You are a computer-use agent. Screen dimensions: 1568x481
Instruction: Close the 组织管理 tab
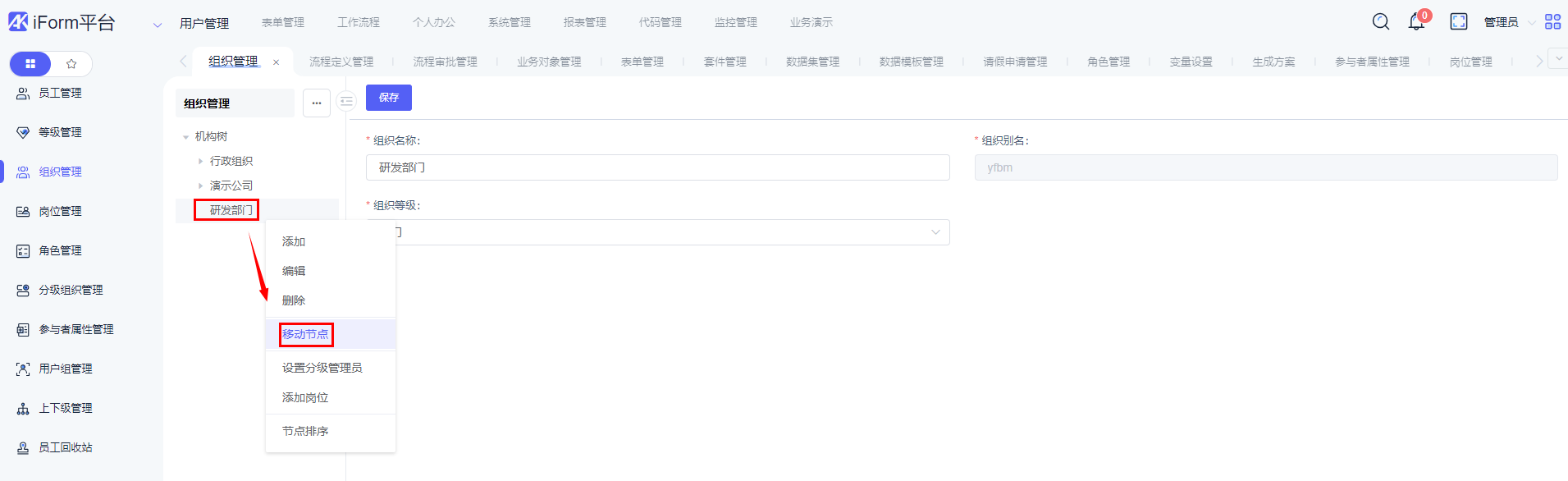(x=277, y=62)
